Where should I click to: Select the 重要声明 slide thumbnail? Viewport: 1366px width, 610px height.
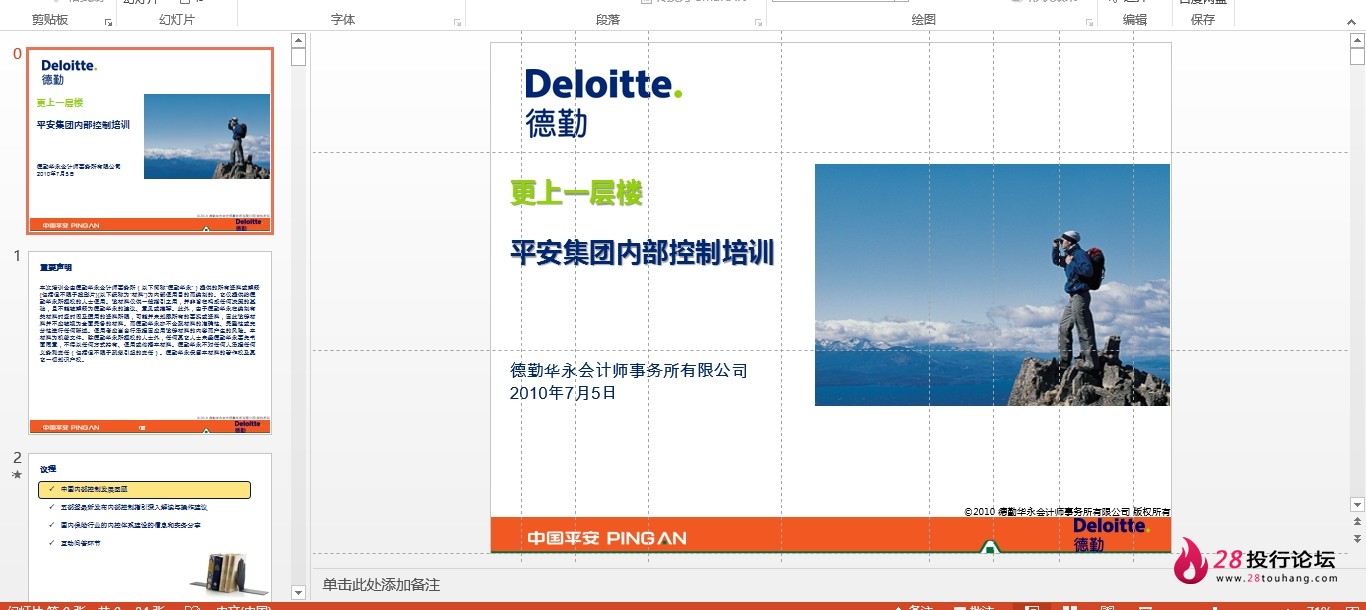tap(150, 343)
